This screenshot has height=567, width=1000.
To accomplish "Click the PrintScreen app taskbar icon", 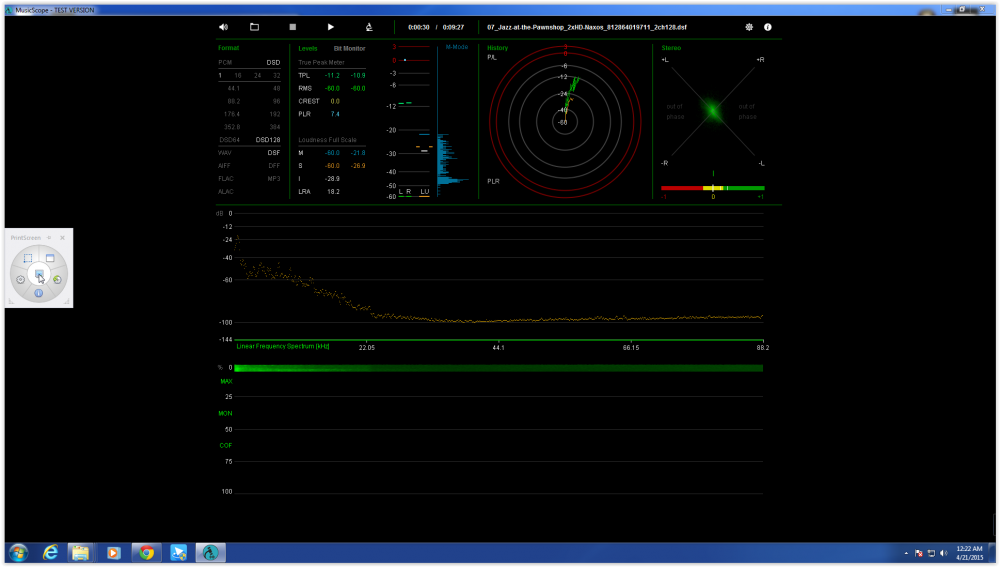I will point(179,552).
